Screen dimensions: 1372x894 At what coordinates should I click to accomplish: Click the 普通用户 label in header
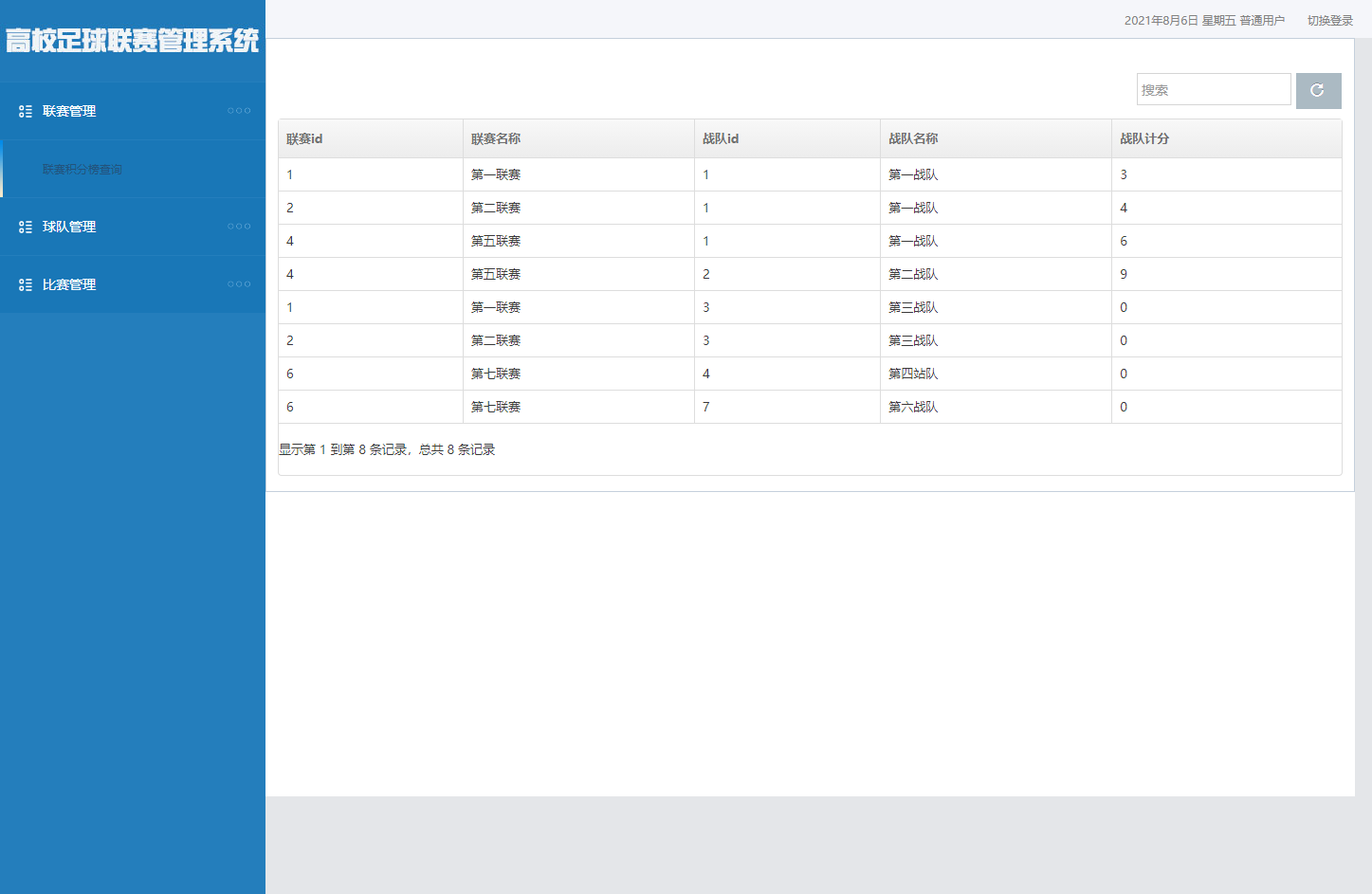pos(1262,21)
